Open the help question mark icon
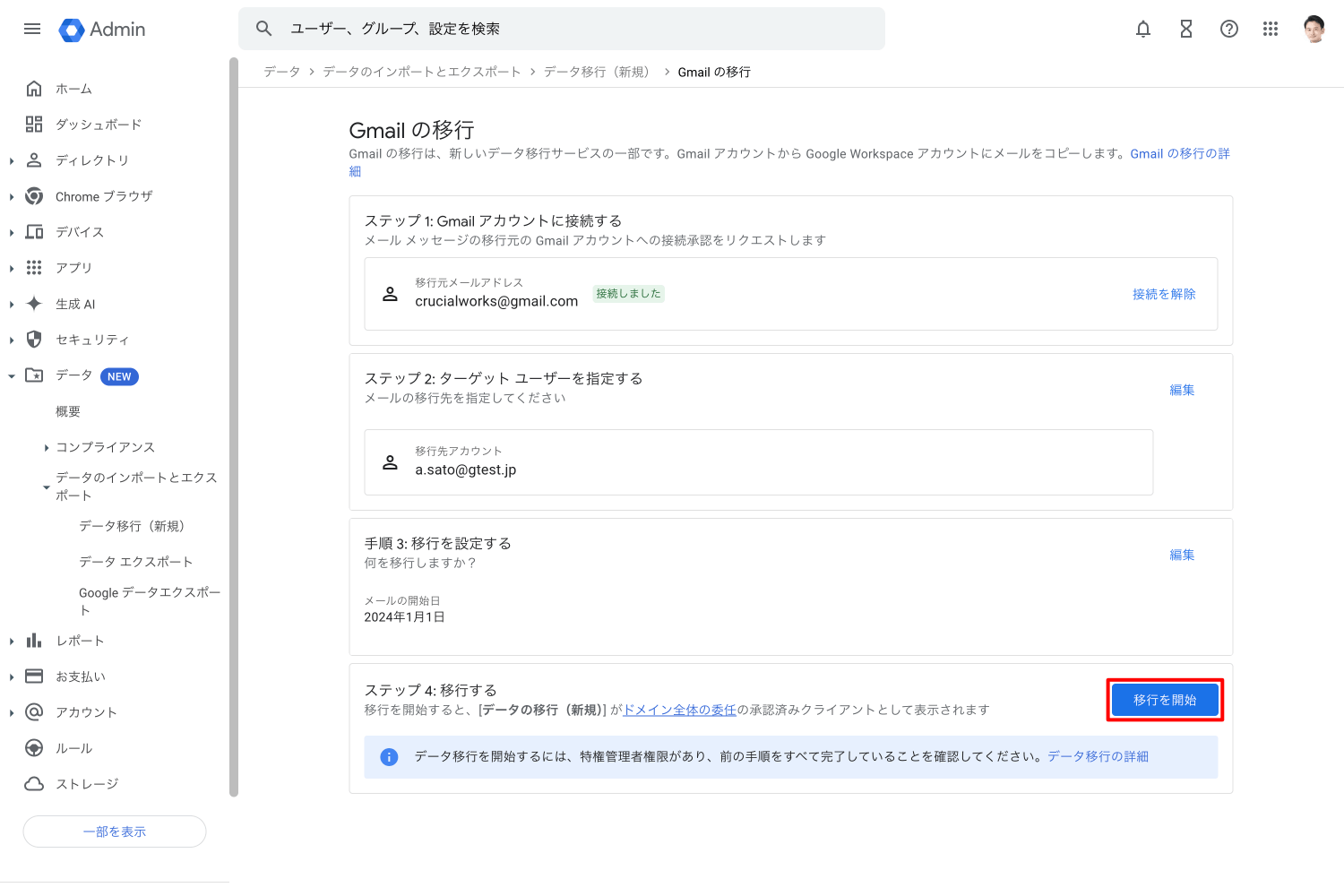 (1229, 29)
